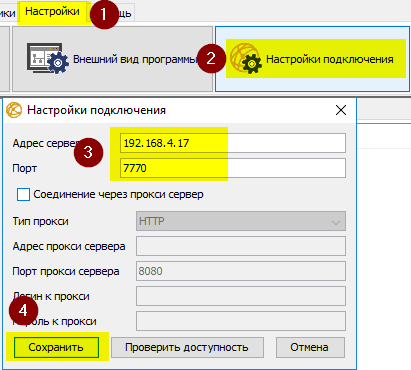Click the dialog title logo icon
The height and width of the screenshot is (370, 411).
(x=14, y=110)
